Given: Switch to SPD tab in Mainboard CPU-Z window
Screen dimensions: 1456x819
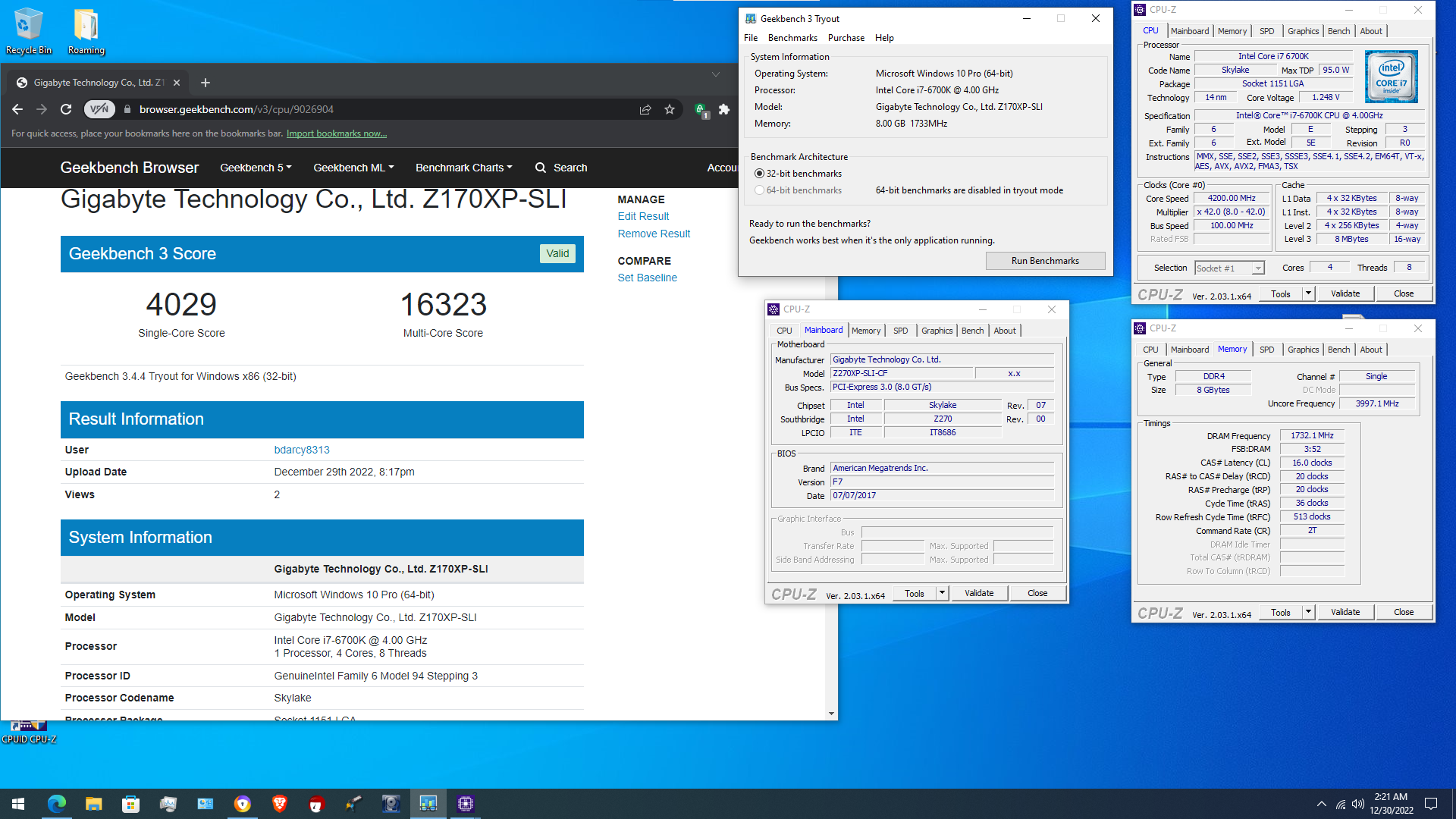Looking at the screenshot, I should (900, 331).
